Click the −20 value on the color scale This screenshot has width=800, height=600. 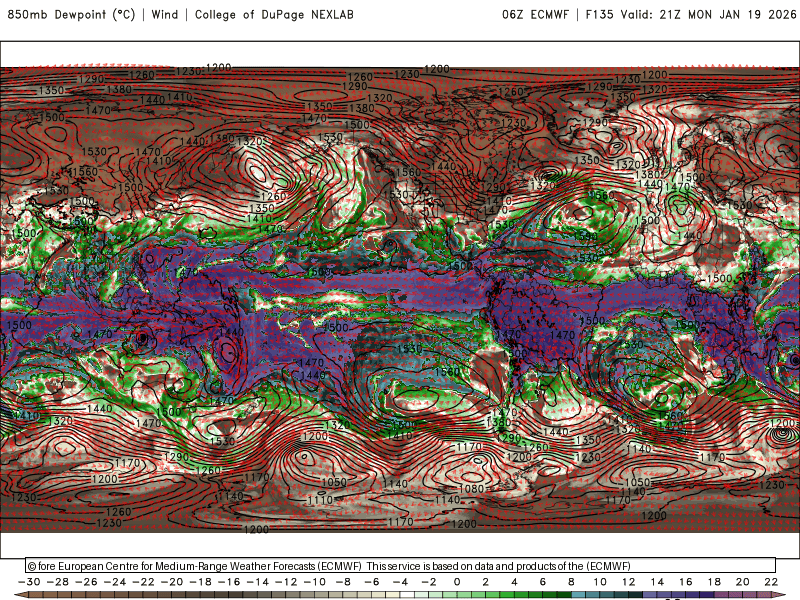172,582
